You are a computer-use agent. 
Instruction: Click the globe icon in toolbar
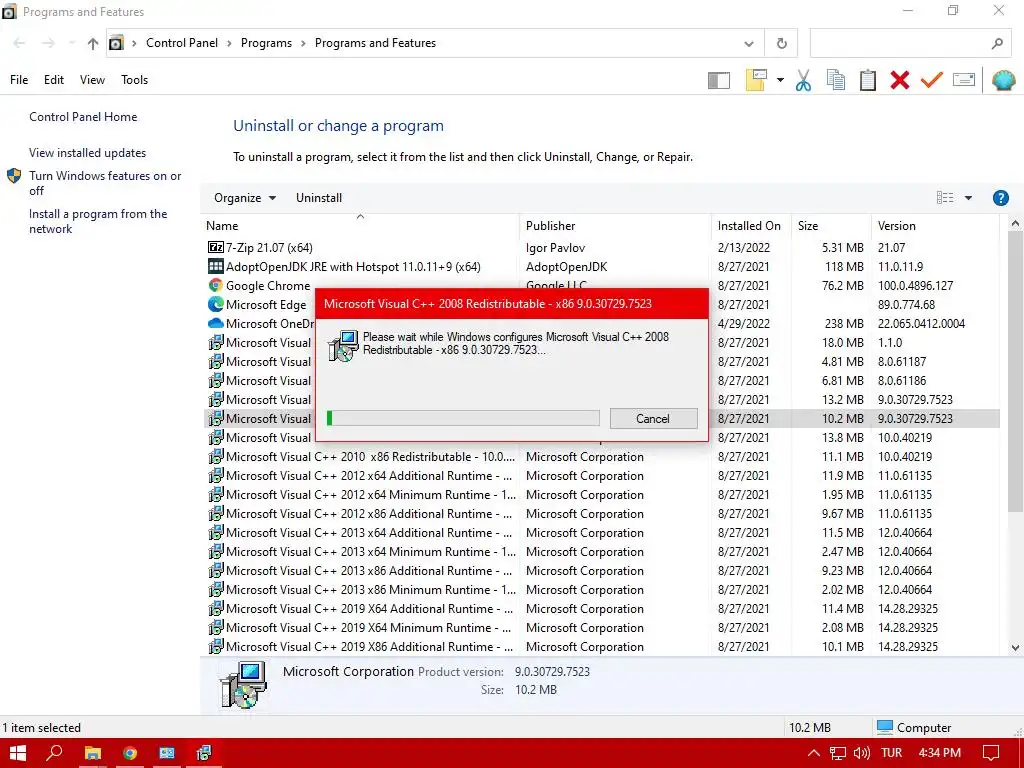[x=1003, y=80]
